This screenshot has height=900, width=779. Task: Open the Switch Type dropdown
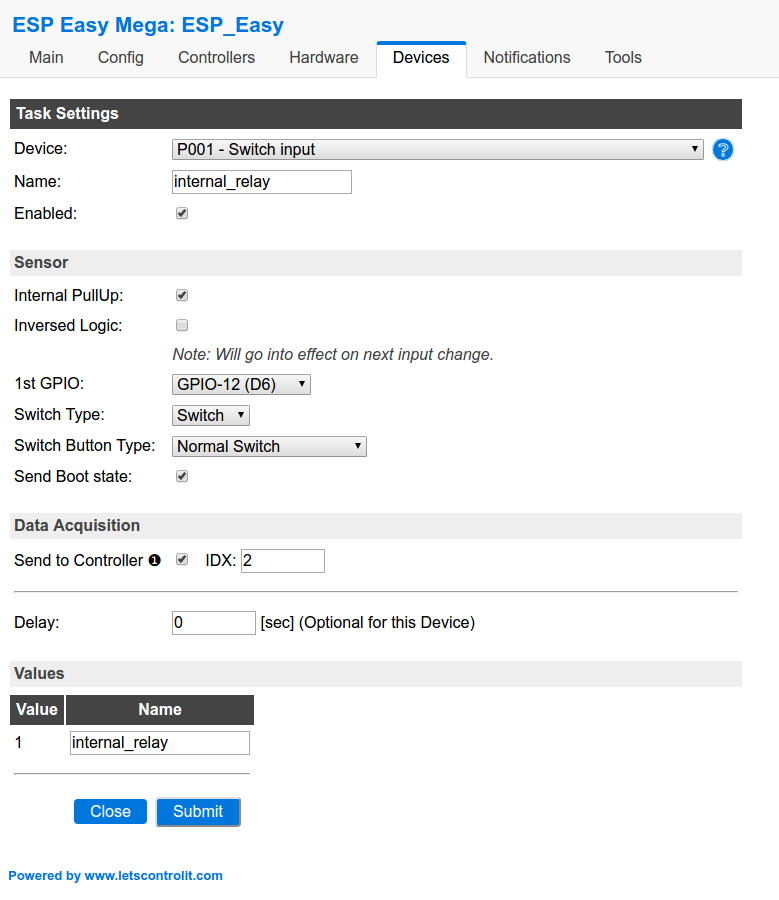[211, 415]
